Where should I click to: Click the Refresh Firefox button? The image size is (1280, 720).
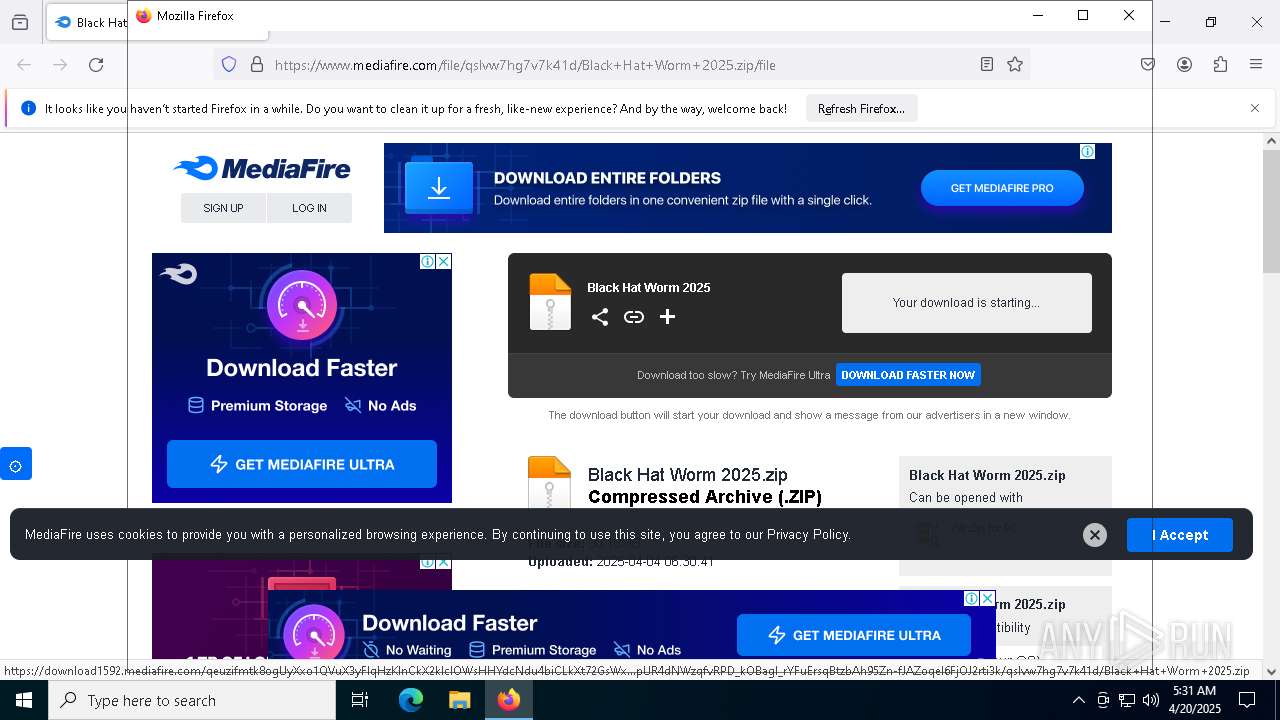point(861,108)
